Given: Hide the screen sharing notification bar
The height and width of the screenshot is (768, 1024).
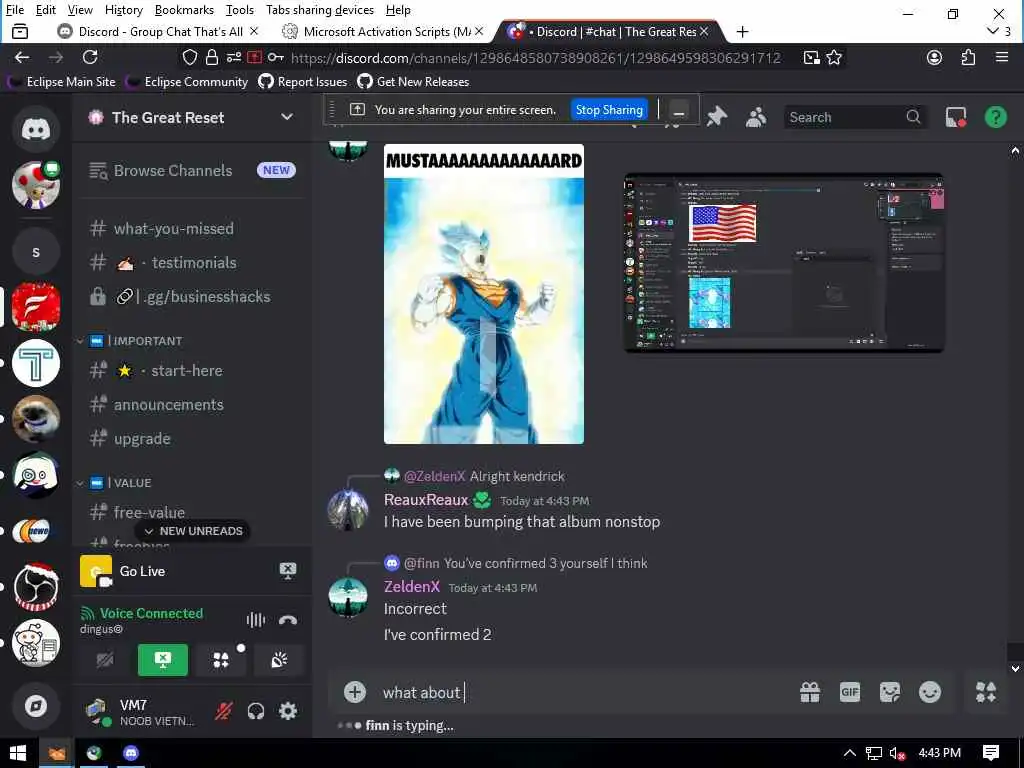Looking at the screenshot, I should coord(679,111).
